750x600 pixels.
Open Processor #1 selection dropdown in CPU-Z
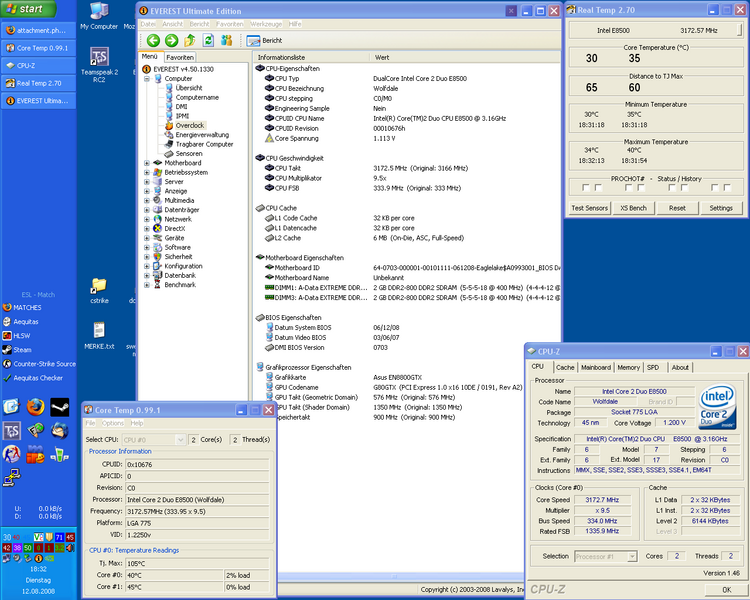632,556
